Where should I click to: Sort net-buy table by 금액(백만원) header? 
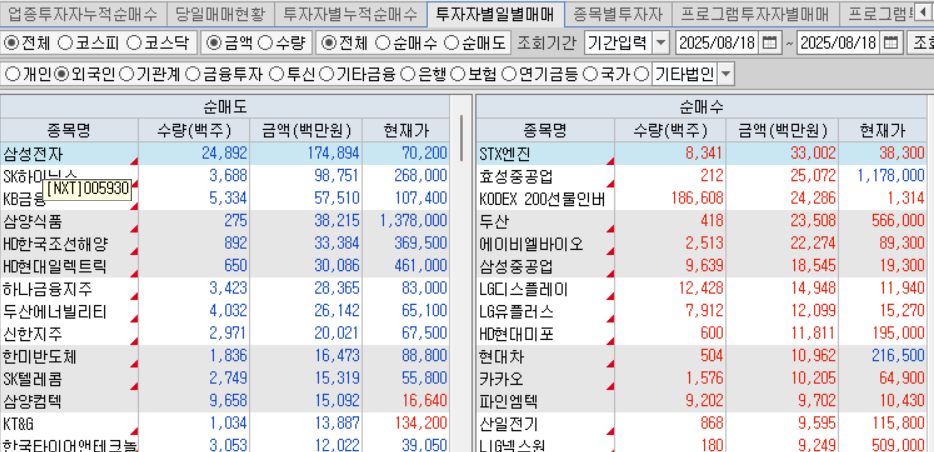click(782, 130)
